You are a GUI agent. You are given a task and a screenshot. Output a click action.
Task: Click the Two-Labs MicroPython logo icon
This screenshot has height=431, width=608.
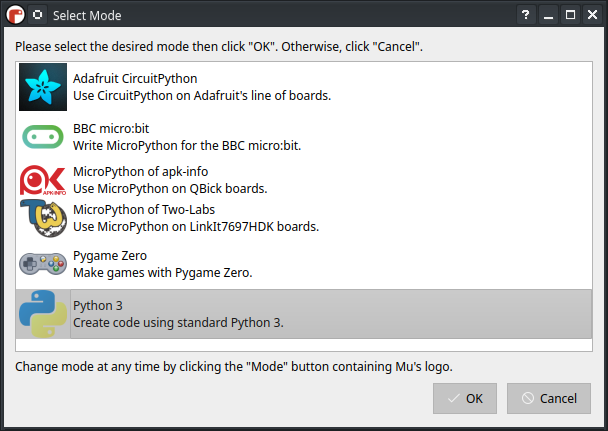(43, 218)
